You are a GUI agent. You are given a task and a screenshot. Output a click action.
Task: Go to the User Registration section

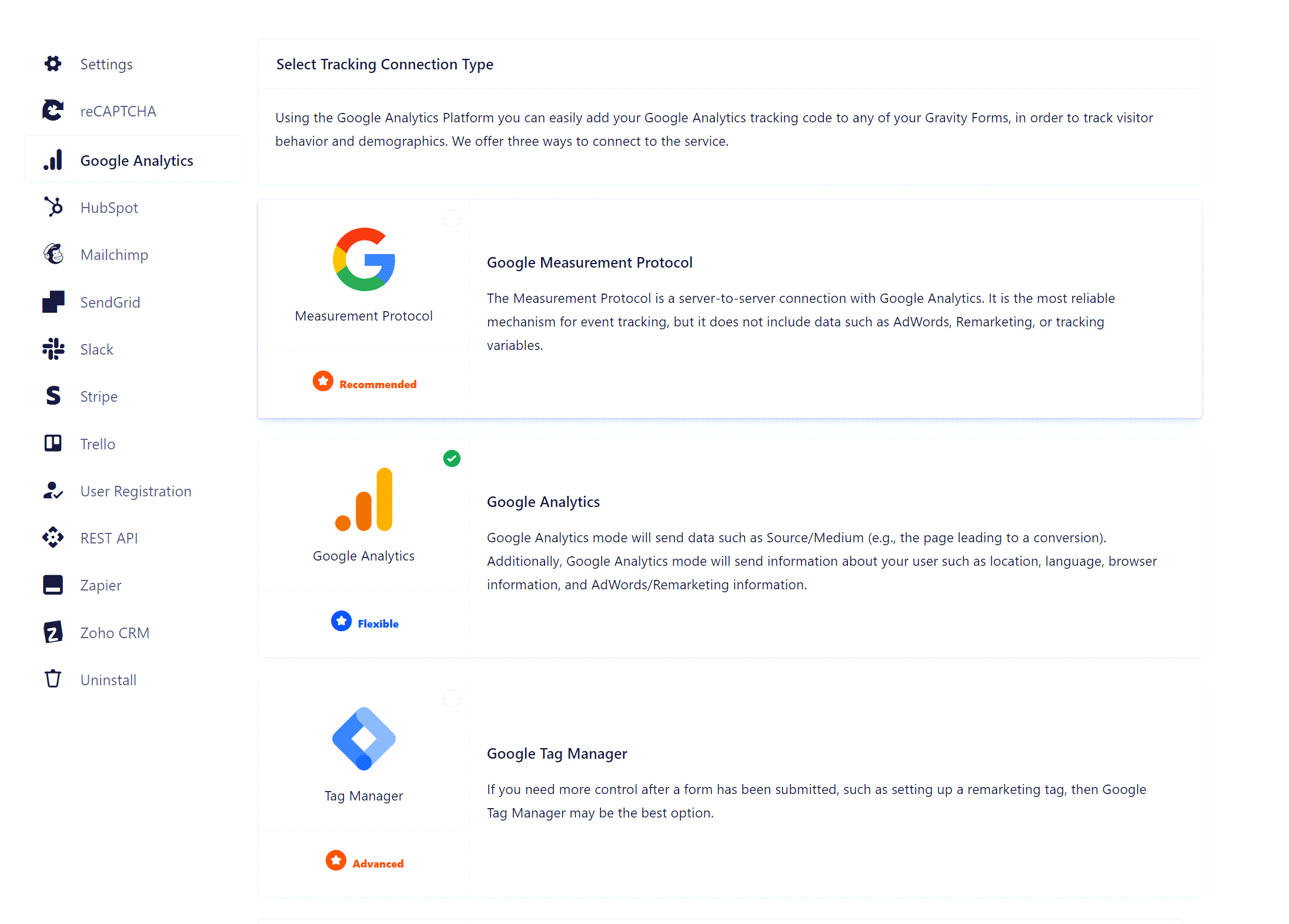click(134, 491)
